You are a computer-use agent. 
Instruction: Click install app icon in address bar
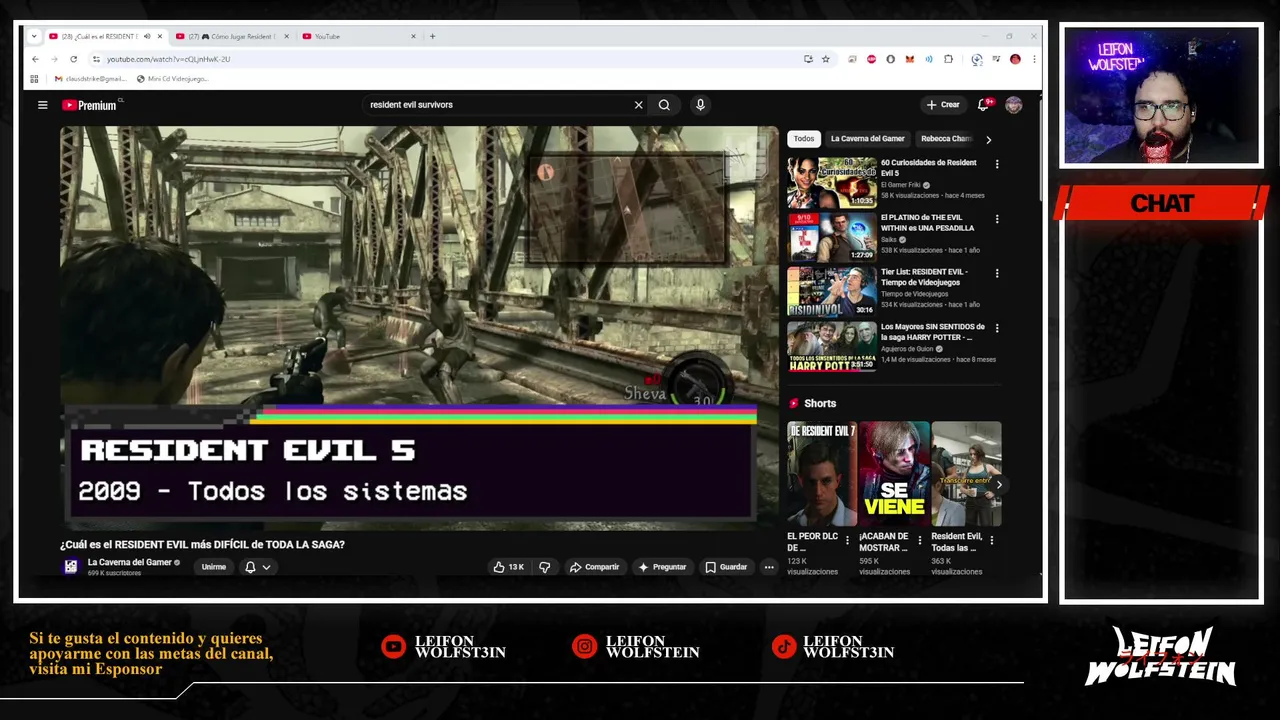click(x=808, y=59)
